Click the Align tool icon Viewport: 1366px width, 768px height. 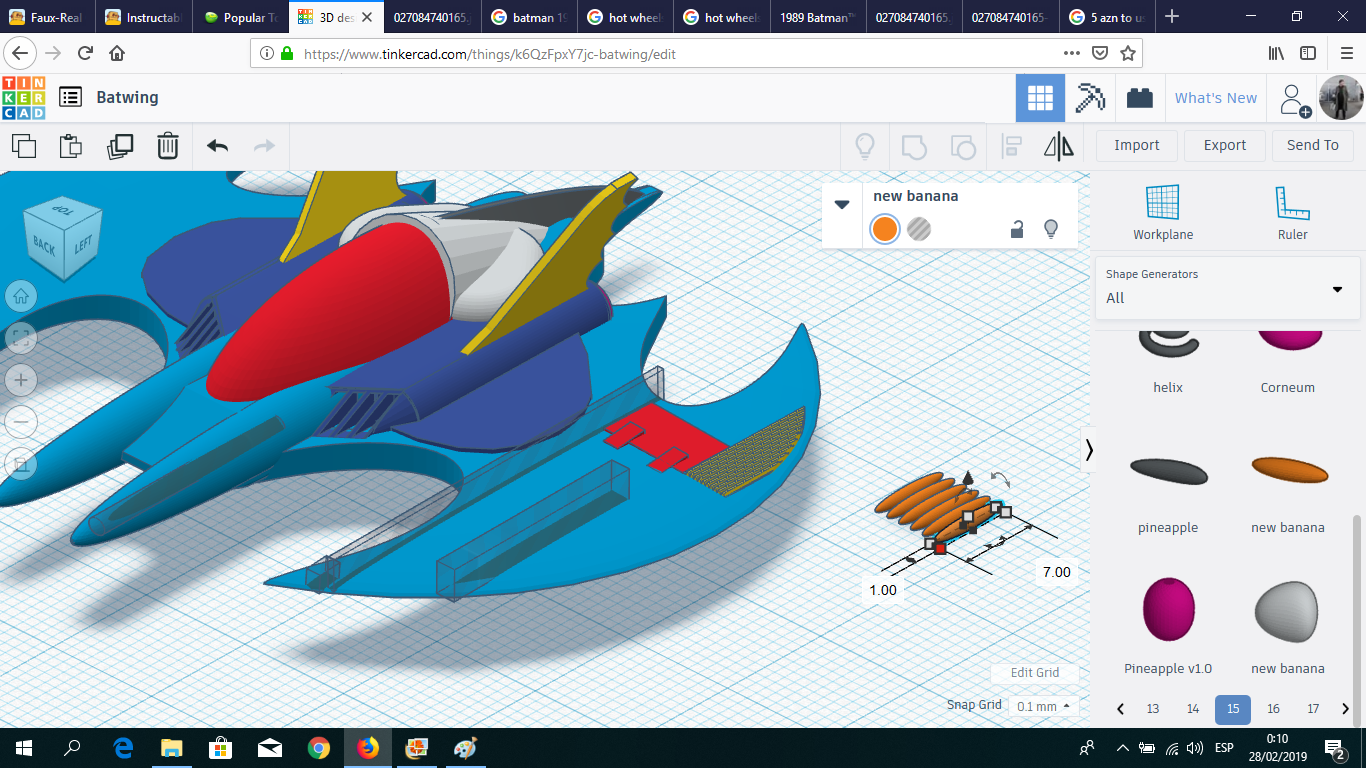[x=1010, y=146]
